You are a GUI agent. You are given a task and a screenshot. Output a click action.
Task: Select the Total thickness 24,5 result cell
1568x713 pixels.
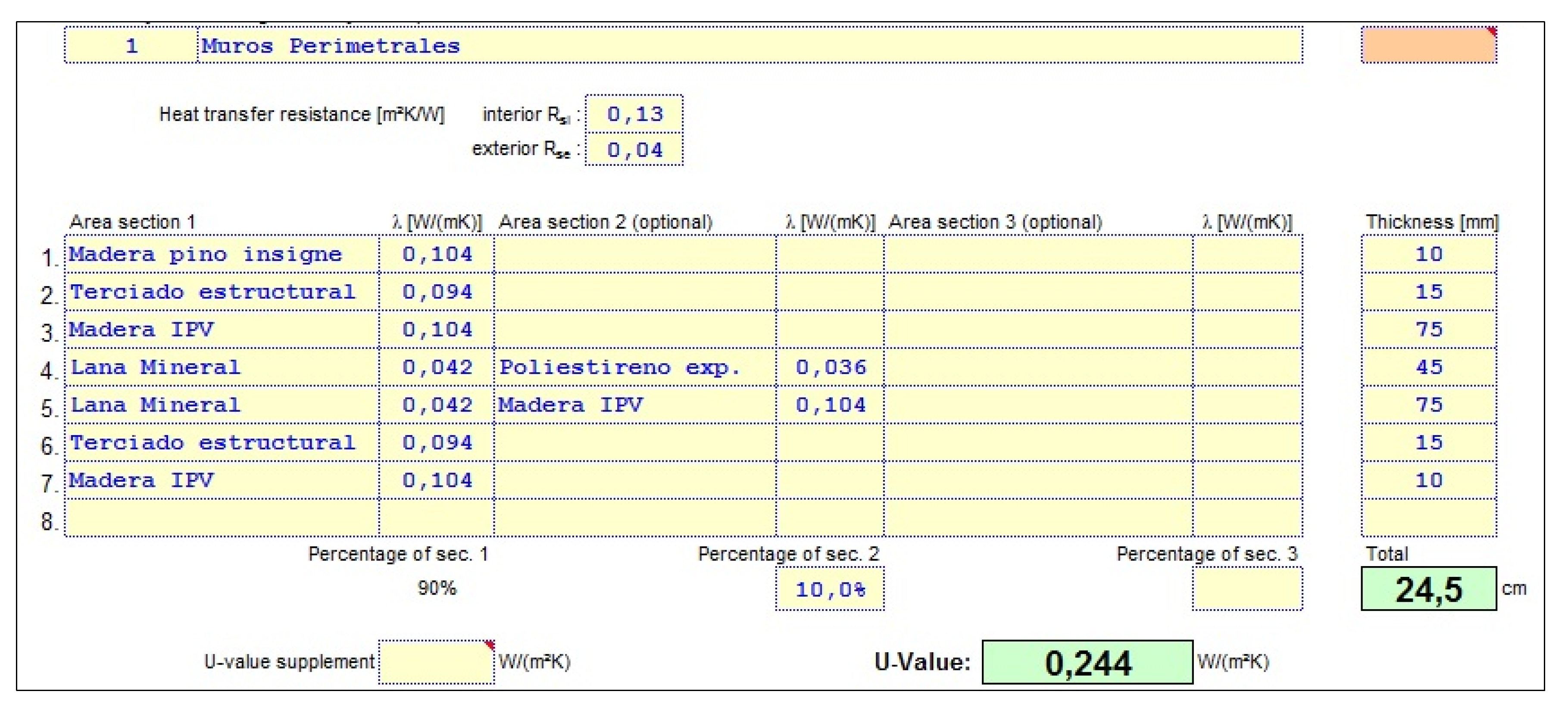tap(1429, 589)
